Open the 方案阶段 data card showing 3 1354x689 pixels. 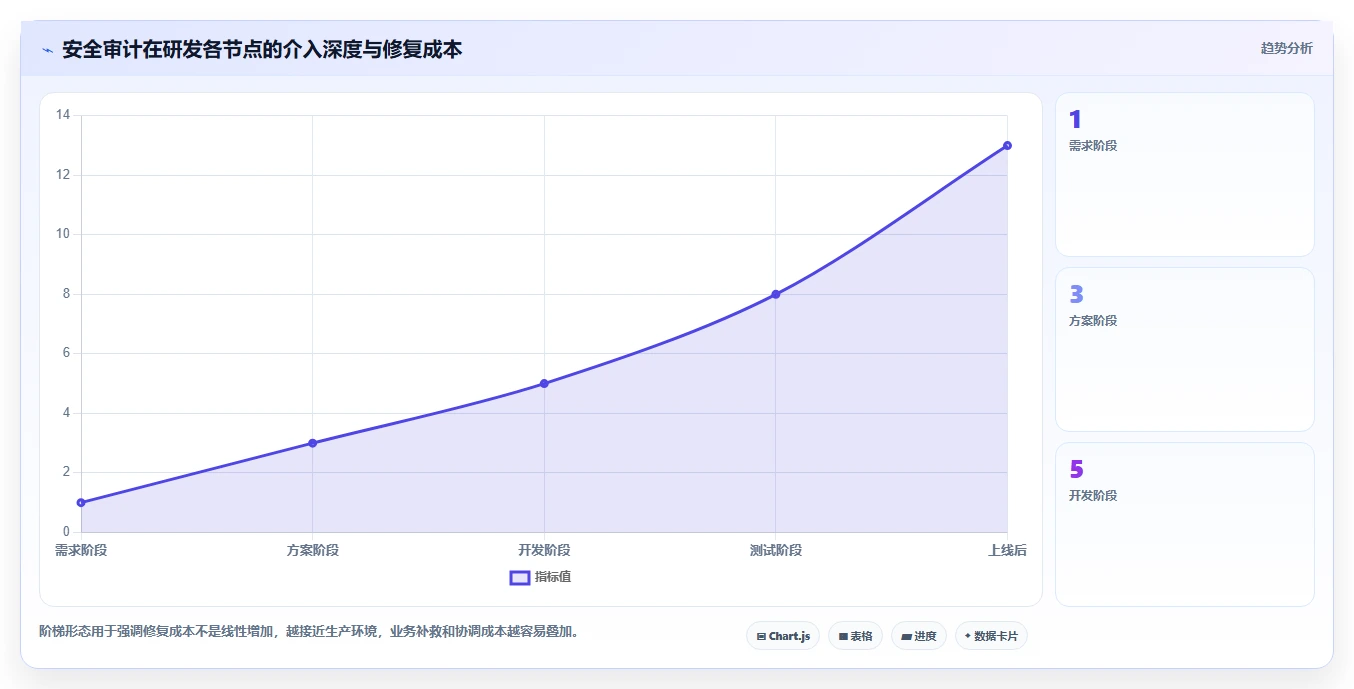1184,349
